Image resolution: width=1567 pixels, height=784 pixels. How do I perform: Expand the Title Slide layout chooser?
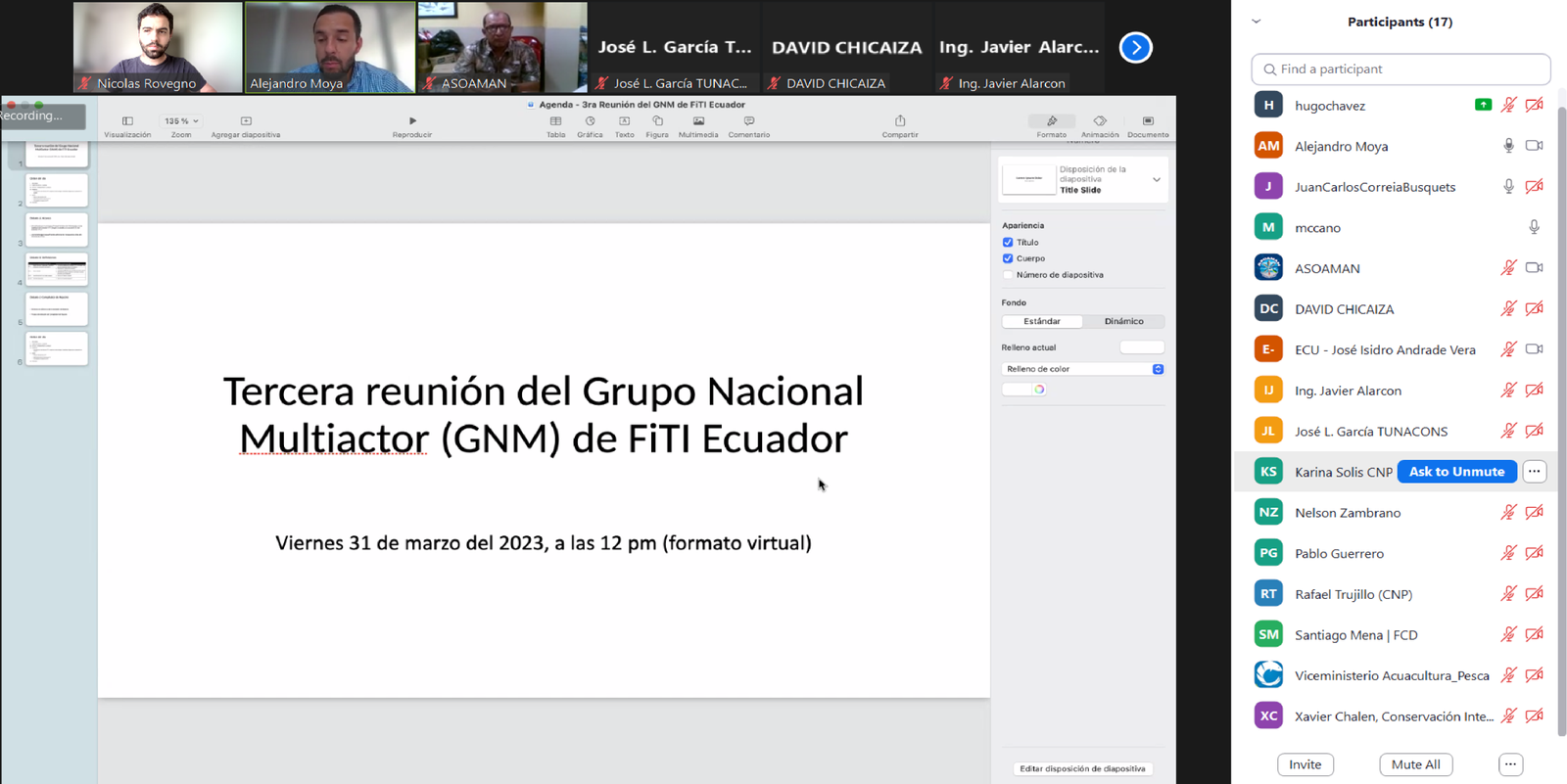tap(1156, 180)
